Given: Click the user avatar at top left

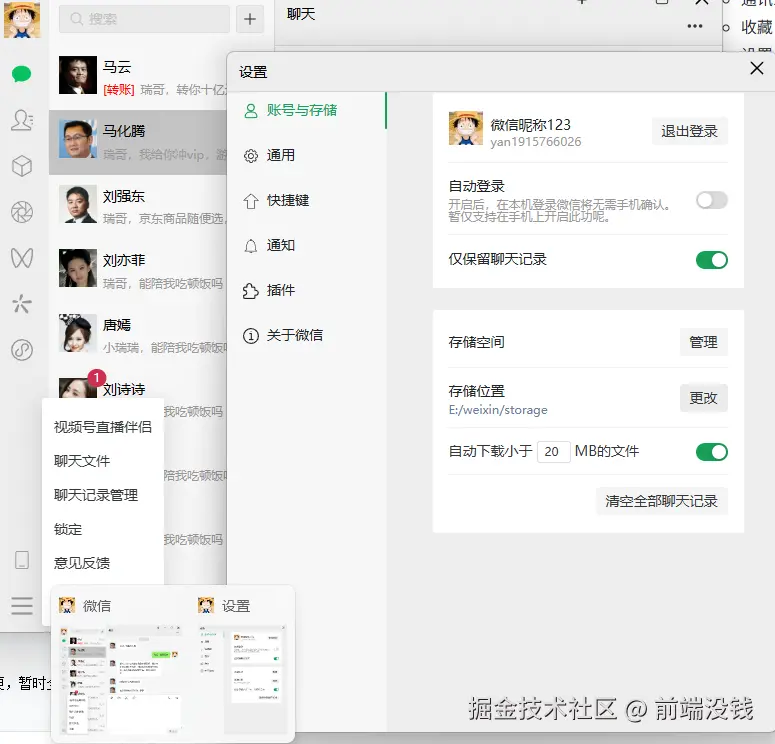Looking at the screenshot, I should tap(22, 20).
